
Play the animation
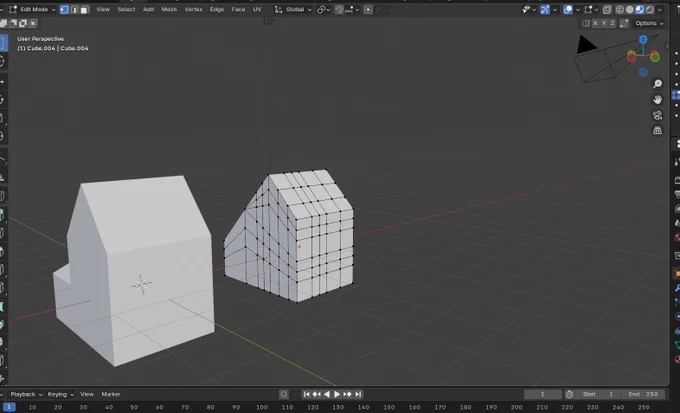click(x=337, y=394)
